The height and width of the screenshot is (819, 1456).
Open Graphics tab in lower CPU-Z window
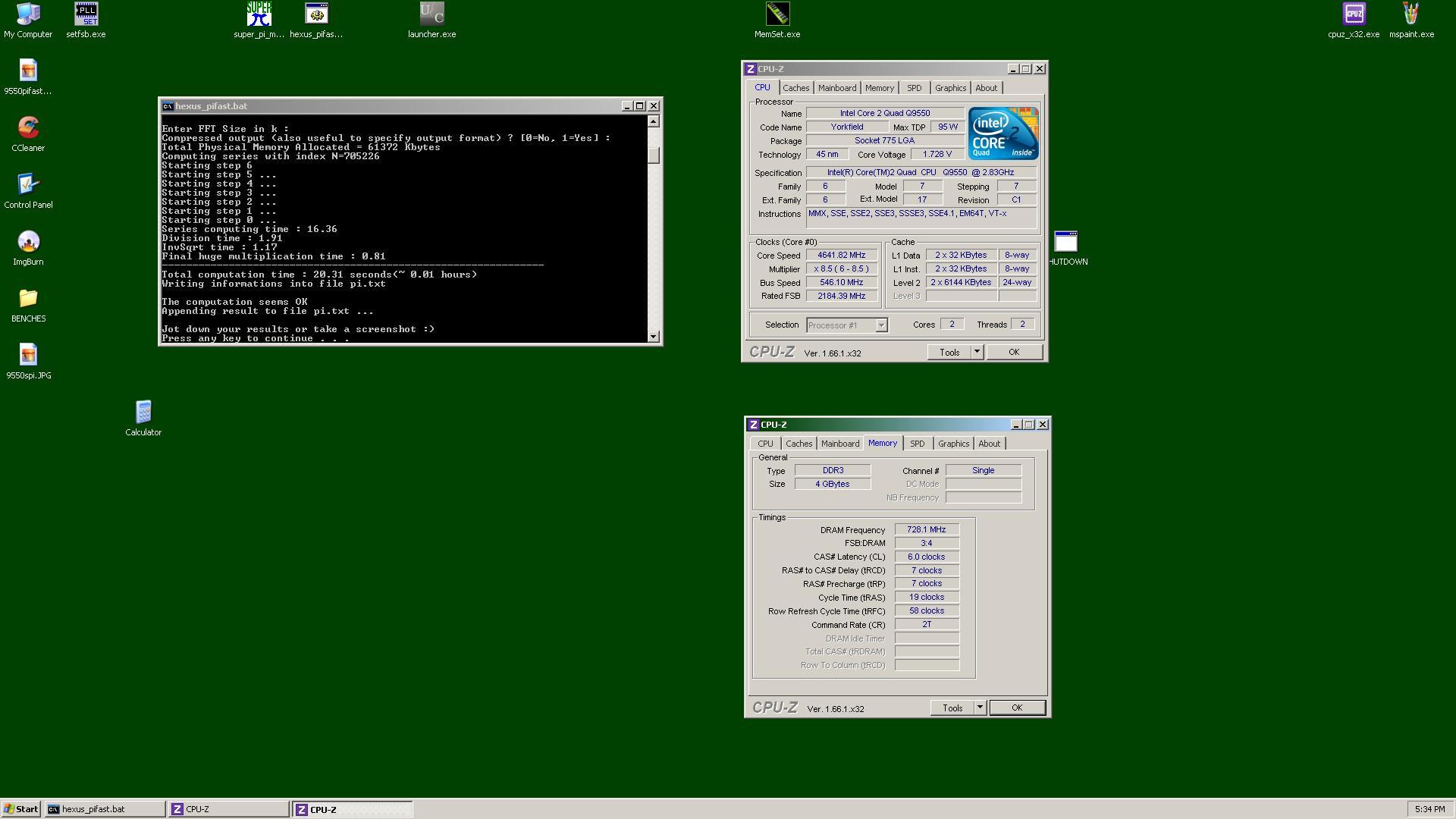pos(953,444)
